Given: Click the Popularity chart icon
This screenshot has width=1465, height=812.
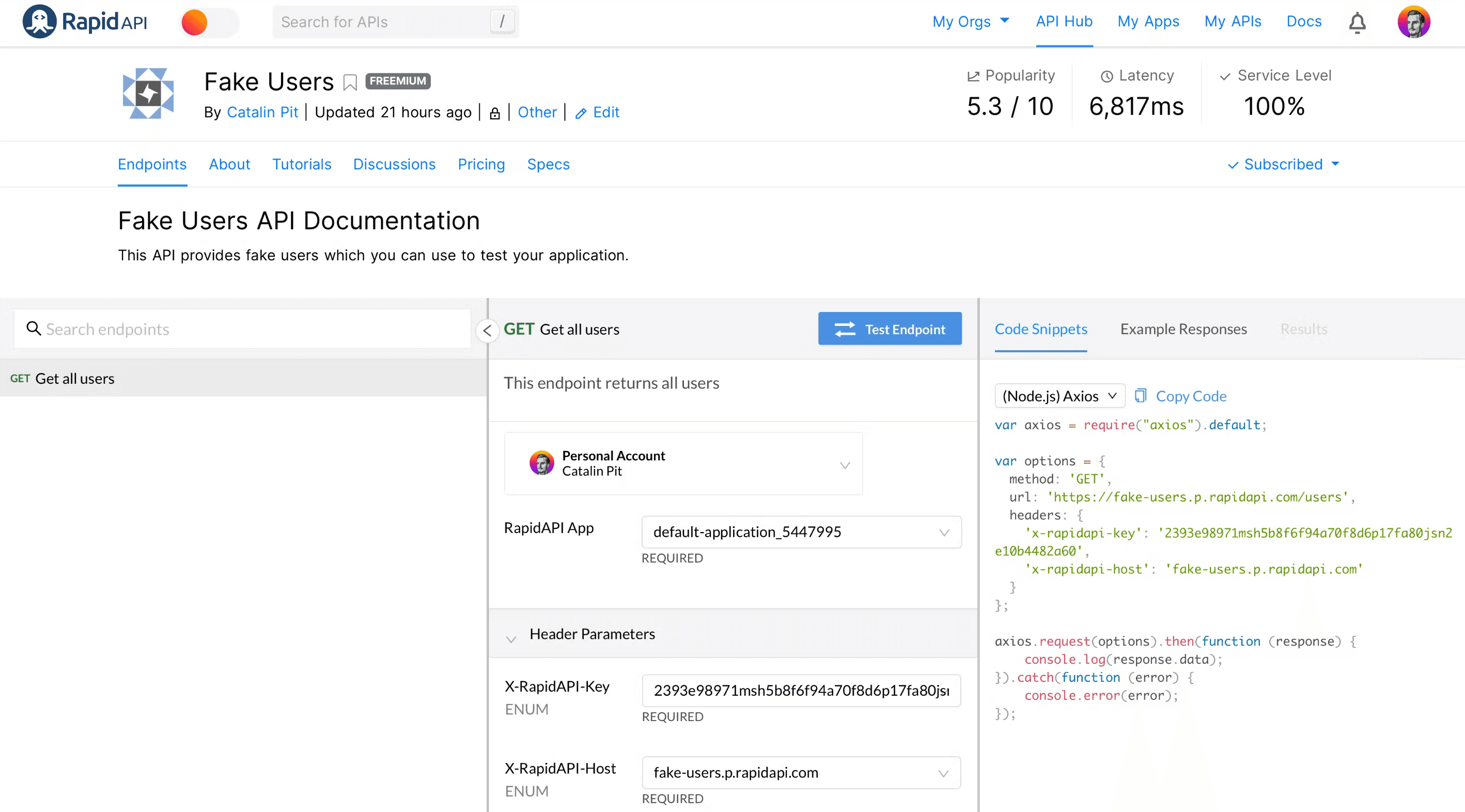Looking at the screenshot, I should pyautogui.click(x=973, y=76).
